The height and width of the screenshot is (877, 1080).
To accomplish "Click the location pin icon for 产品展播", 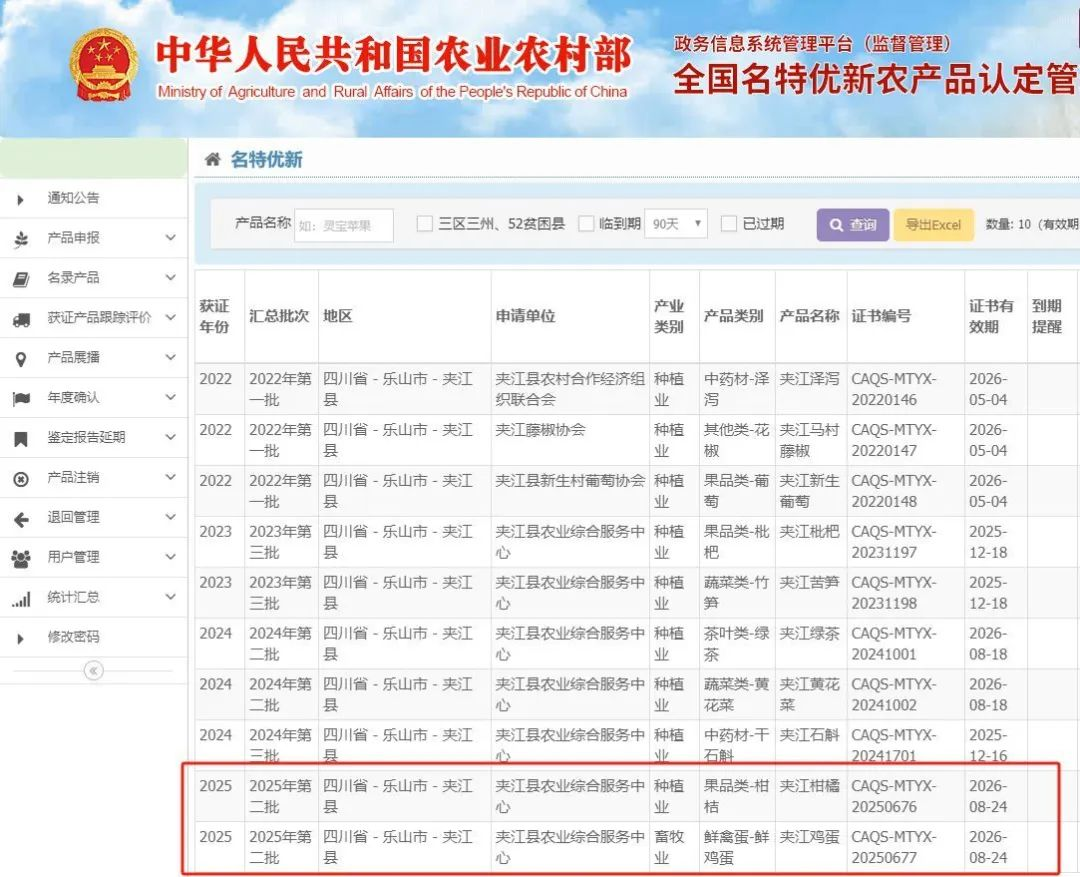I will (22, 359).
